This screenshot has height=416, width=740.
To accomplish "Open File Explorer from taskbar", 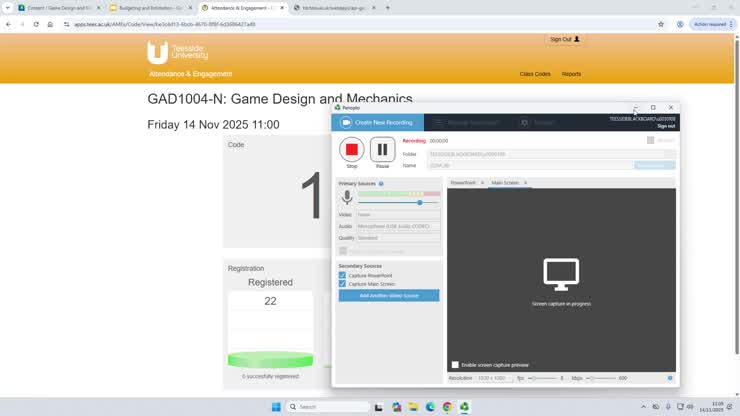I will pos(413,407).
